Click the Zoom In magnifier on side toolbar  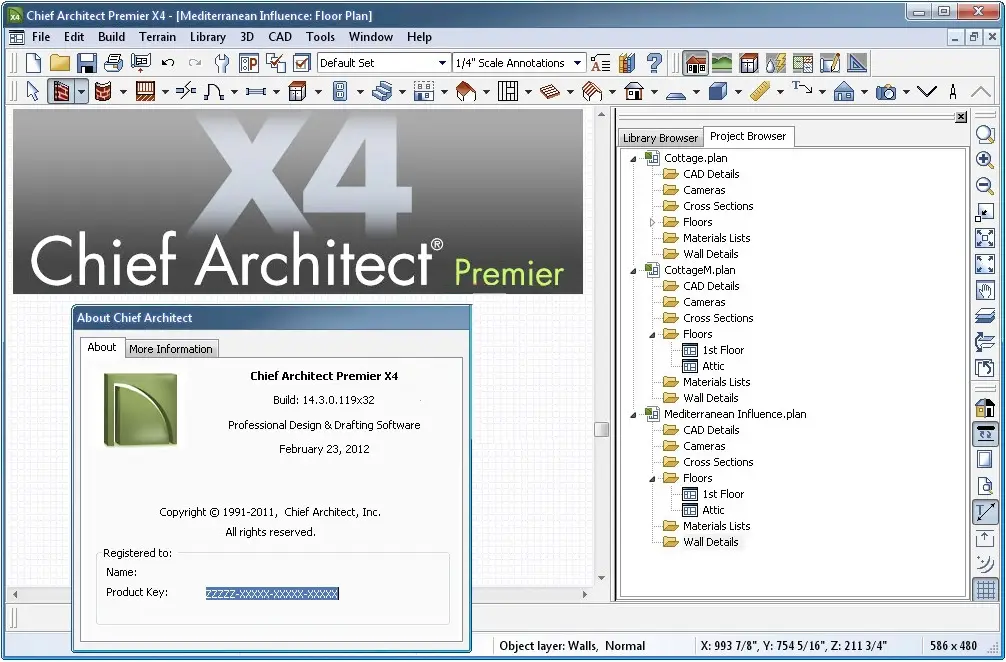985,160
